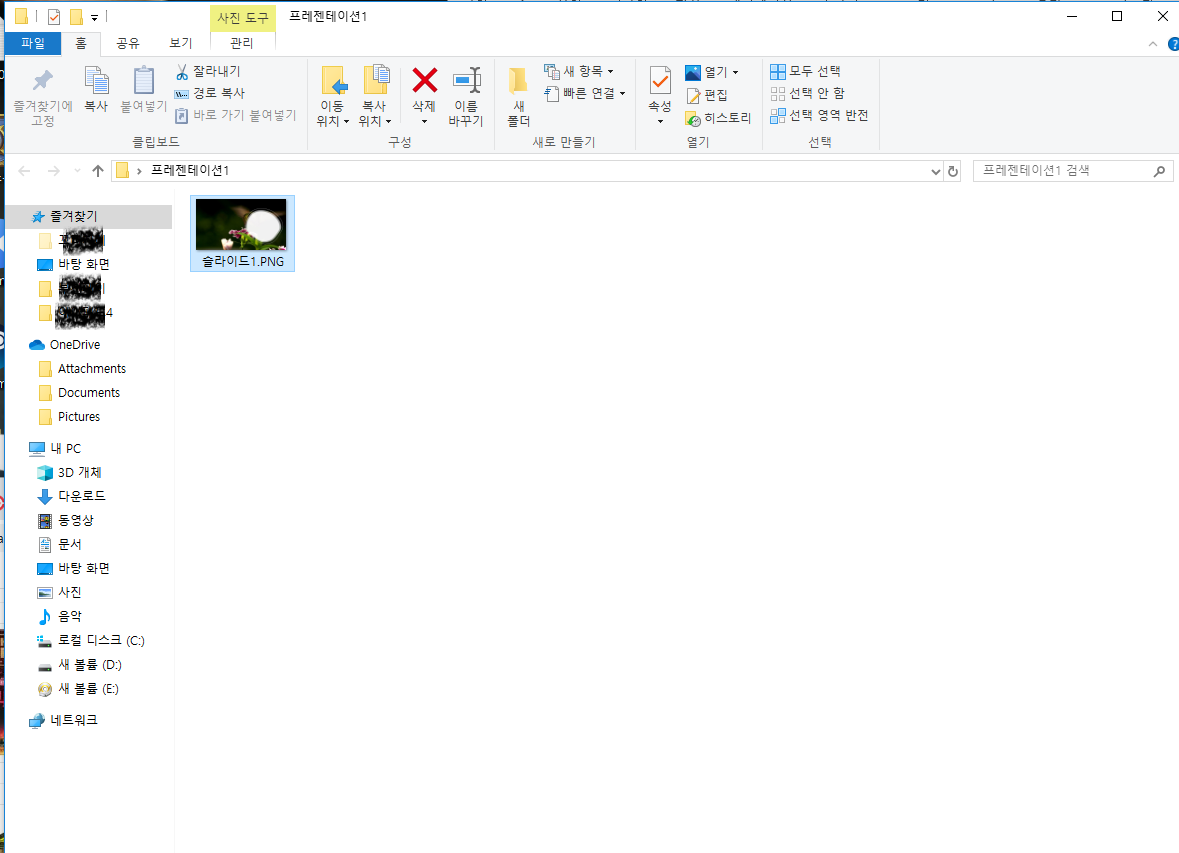Click the Properties (속성) checkmark icon
This screenshot has width=1179, height=853.
[x=660, y=80]
